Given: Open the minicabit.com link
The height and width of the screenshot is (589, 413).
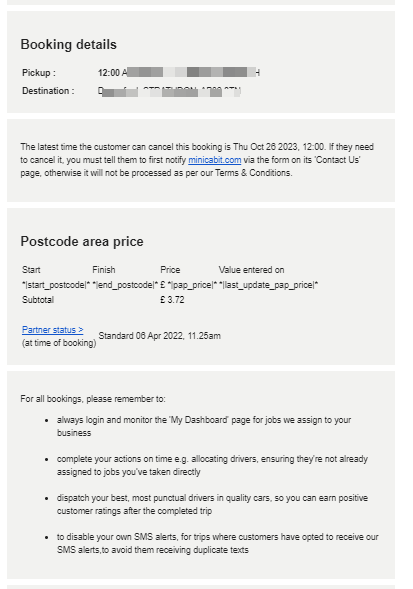Looking at the screenshot, I should coord(215,160).
